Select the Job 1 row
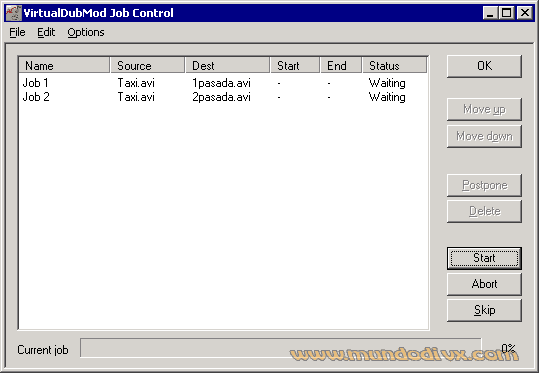 (x=223, y=83)
